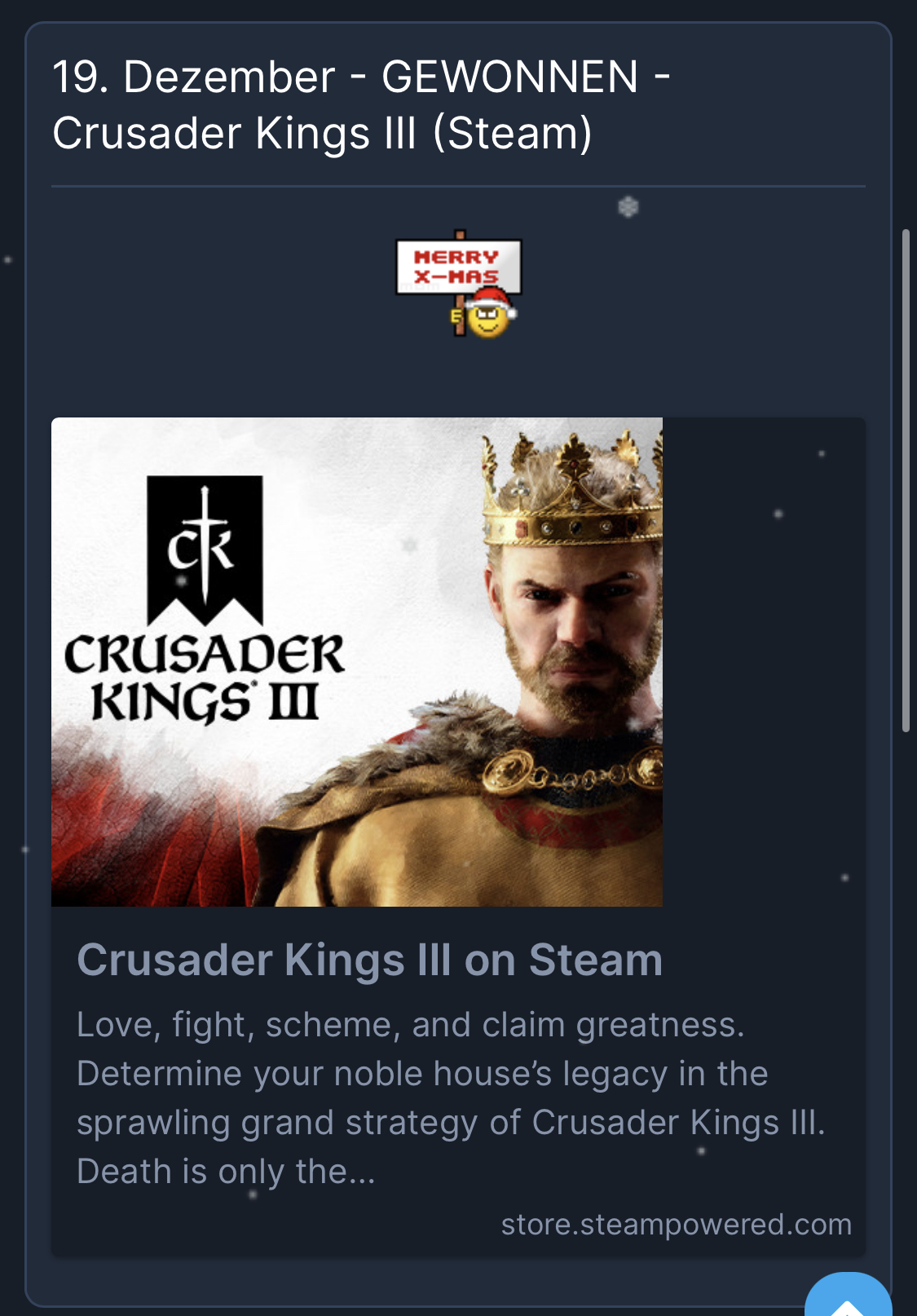Image resolution: width=917 pixels, height=1316 pixels.
Task: Click 'Crusader Kings III (Steam)' title line
Action: (x=322, y=134)
